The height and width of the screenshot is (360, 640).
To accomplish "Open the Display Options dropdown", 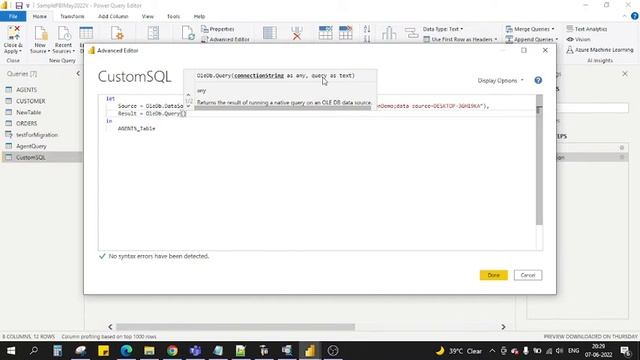I will pos(501,80).
